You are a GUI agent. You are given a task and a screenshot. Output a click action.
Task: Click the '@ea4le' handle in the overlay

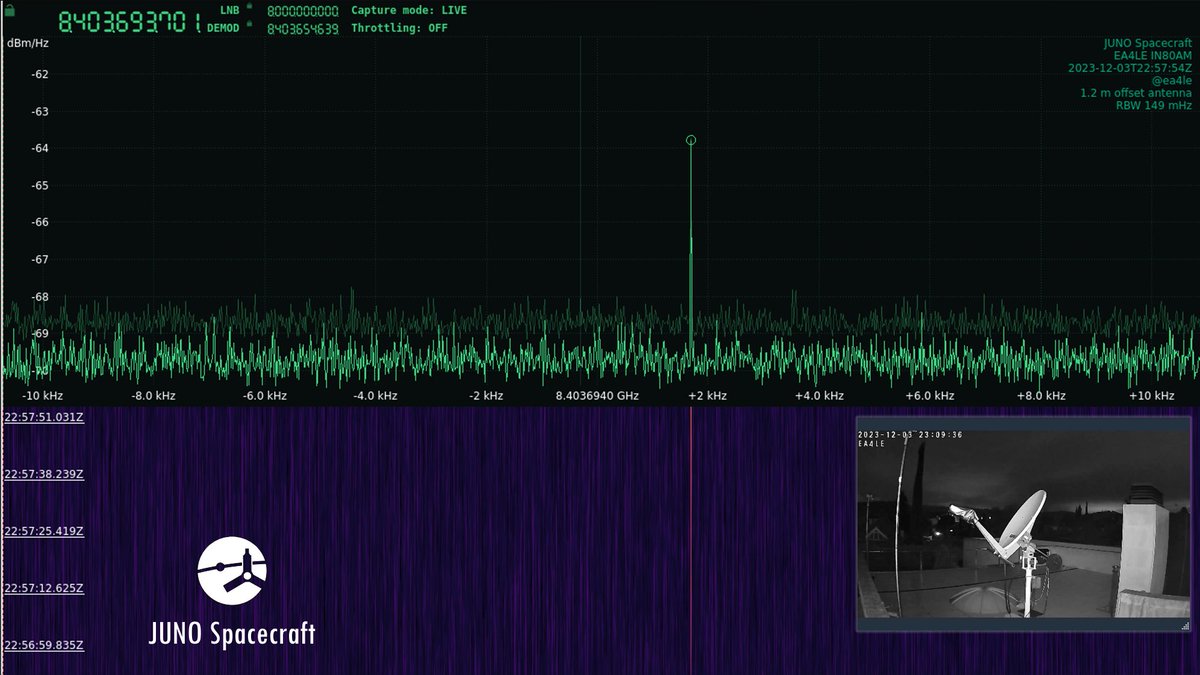click(1174, 80)
